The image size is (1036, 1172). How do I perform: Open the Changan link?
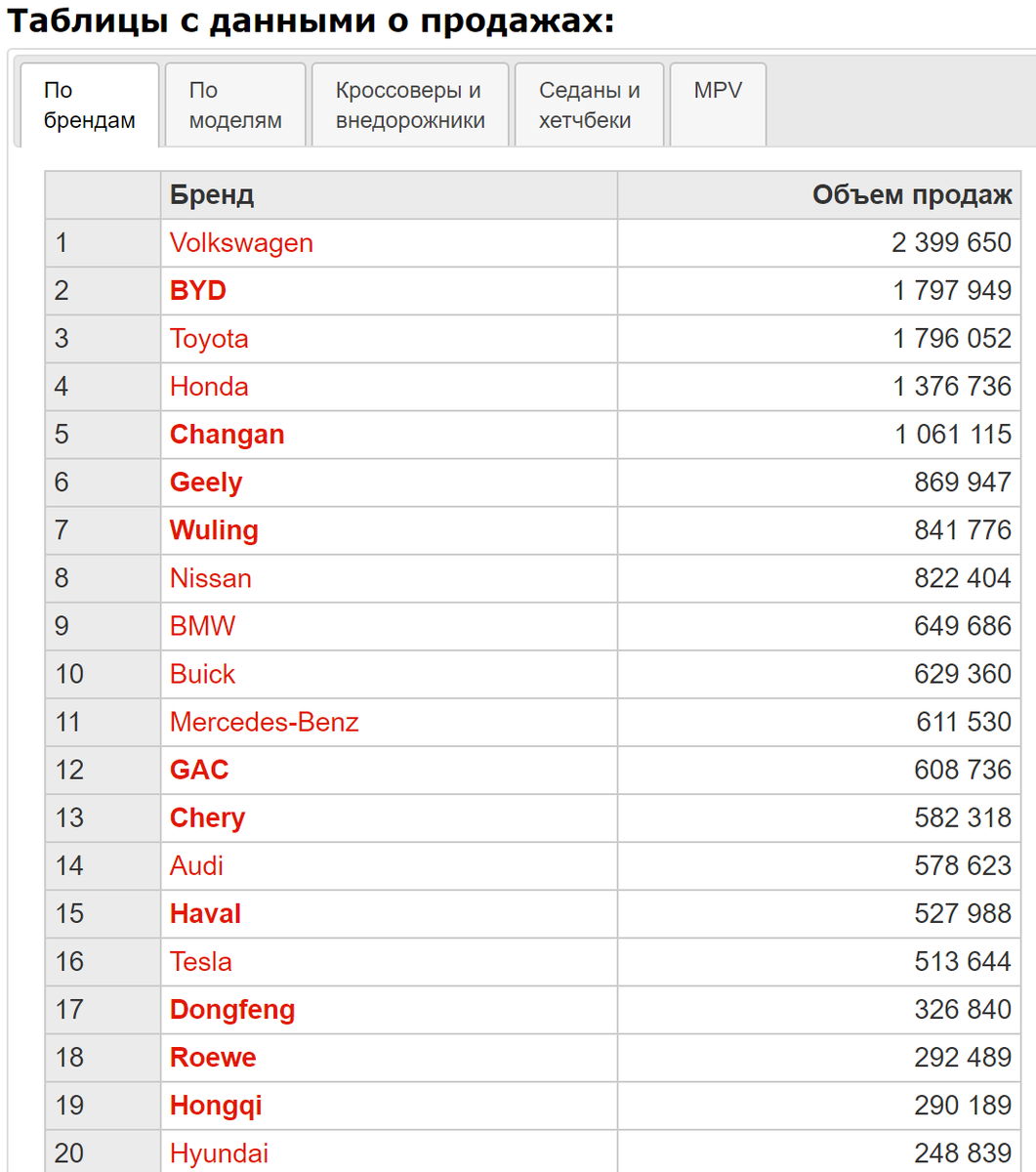point(228,435)
